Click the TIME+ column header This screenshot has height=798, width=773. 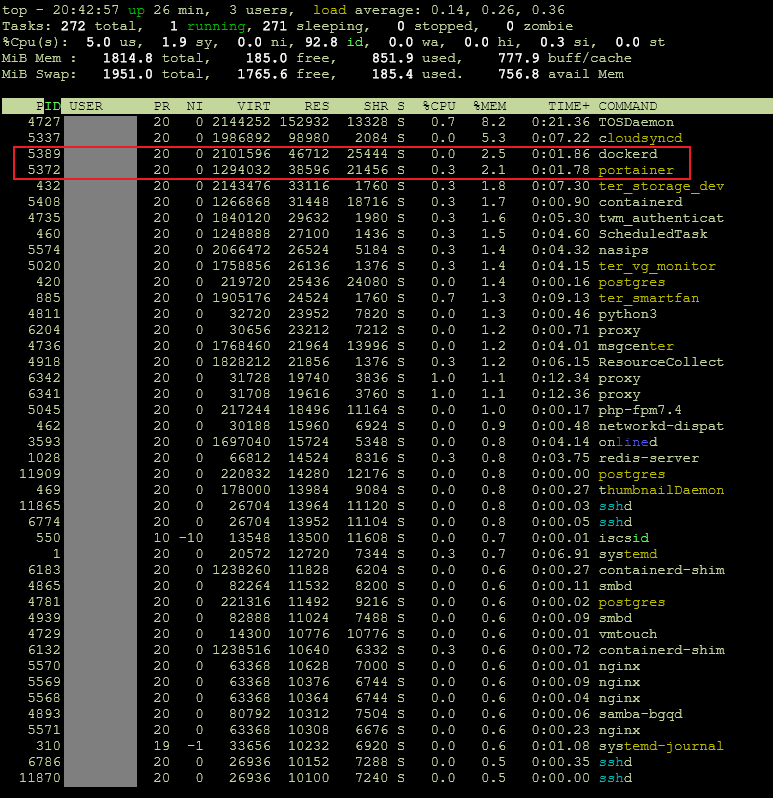(x=568, y=106)
